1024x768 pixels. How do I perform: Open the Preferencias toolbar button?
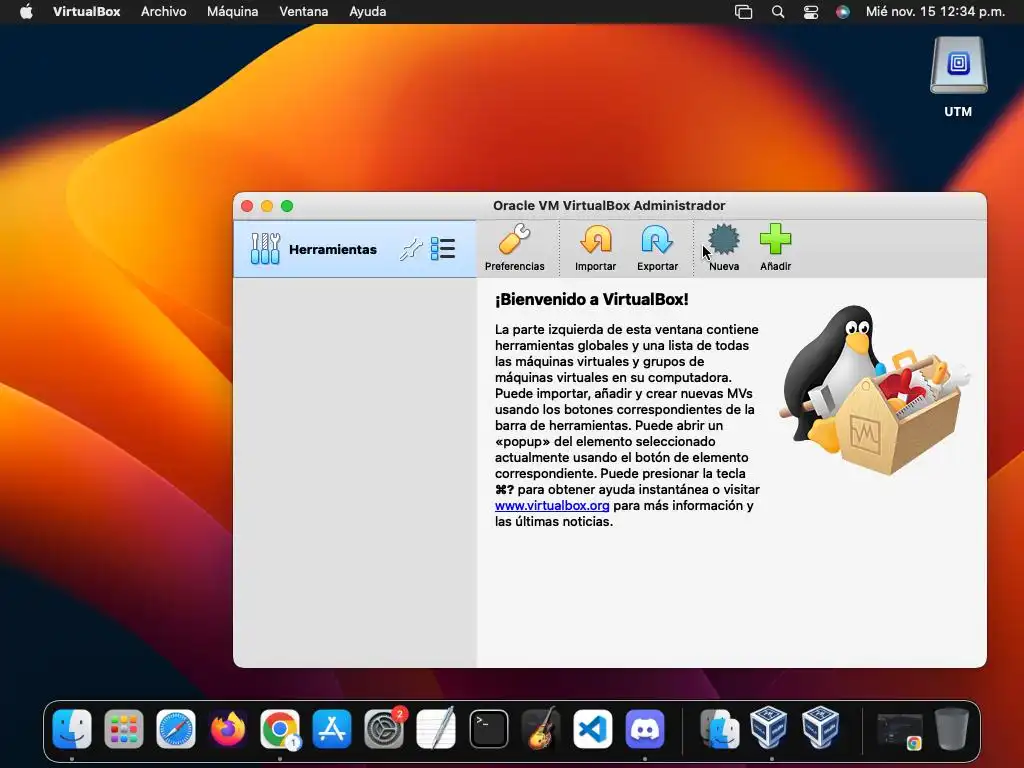pos(515,248)
